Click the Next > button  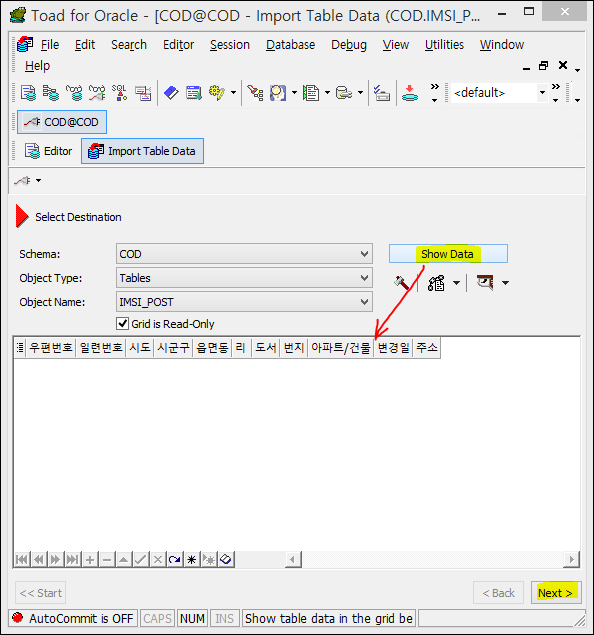point(556,593)
